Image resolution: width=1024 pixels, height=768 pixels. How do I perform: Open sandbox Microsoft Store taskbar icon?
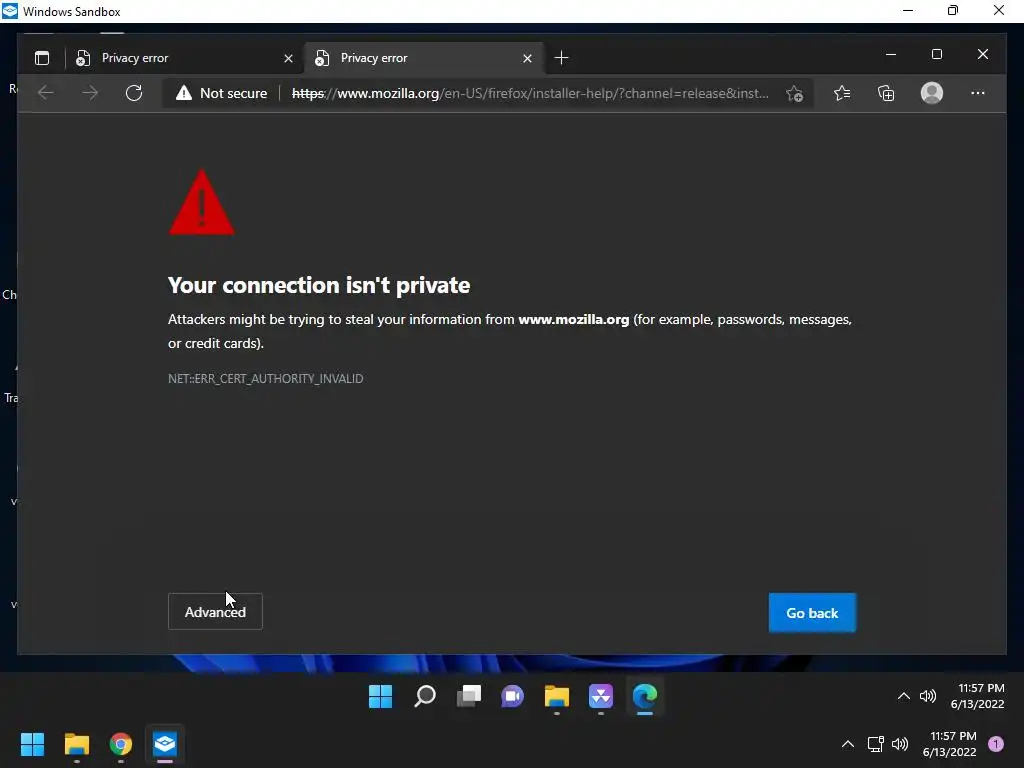click(601, 696)
